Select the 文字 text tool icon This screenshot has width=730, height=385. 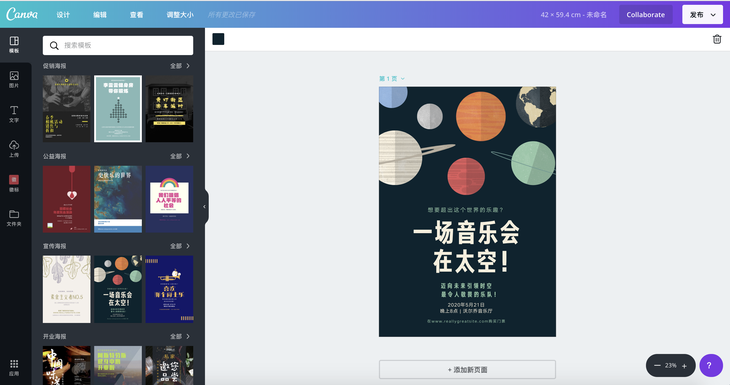[14, 114]
